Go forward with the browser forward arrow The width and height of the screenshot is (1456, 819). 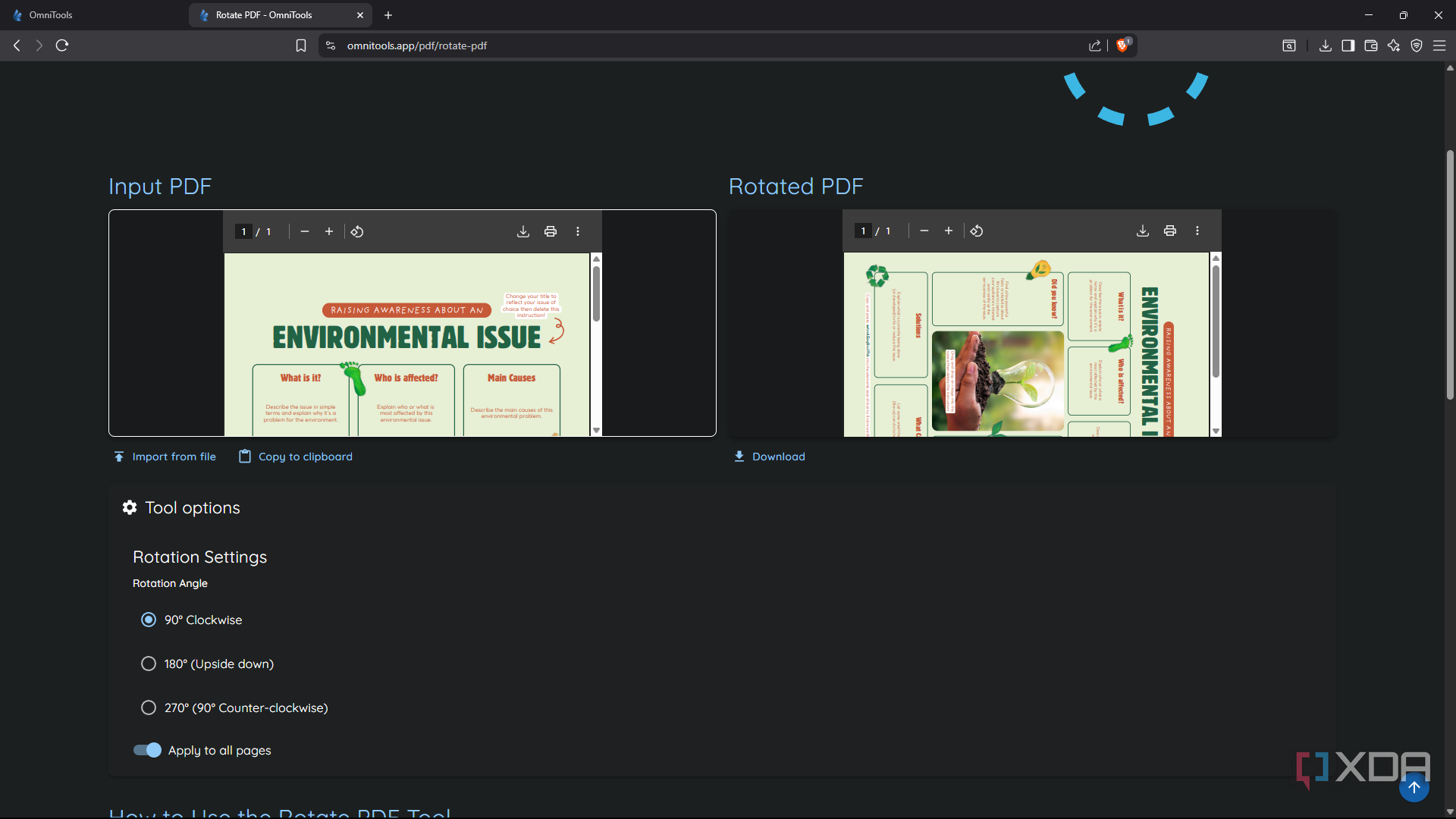39,45
